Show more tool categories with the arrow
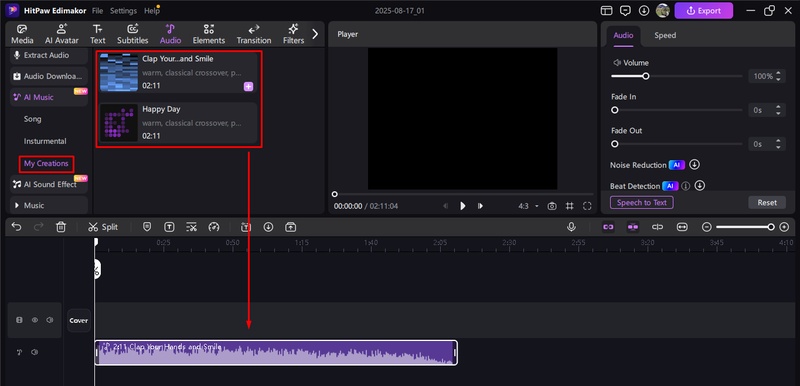The width and height of the screenshot is (800, 386). point(315,34)
